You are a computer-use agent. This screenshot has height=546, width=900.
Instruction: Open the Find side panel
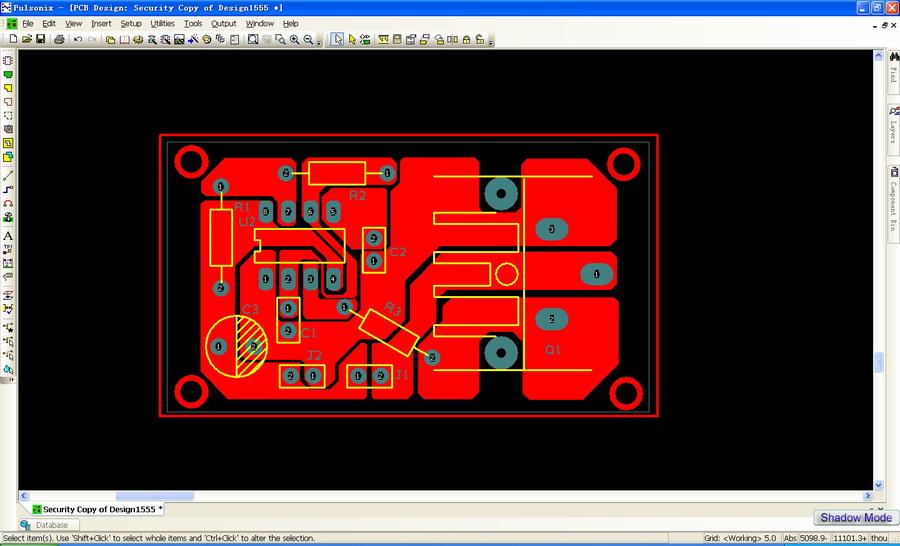tap(894, 68)
